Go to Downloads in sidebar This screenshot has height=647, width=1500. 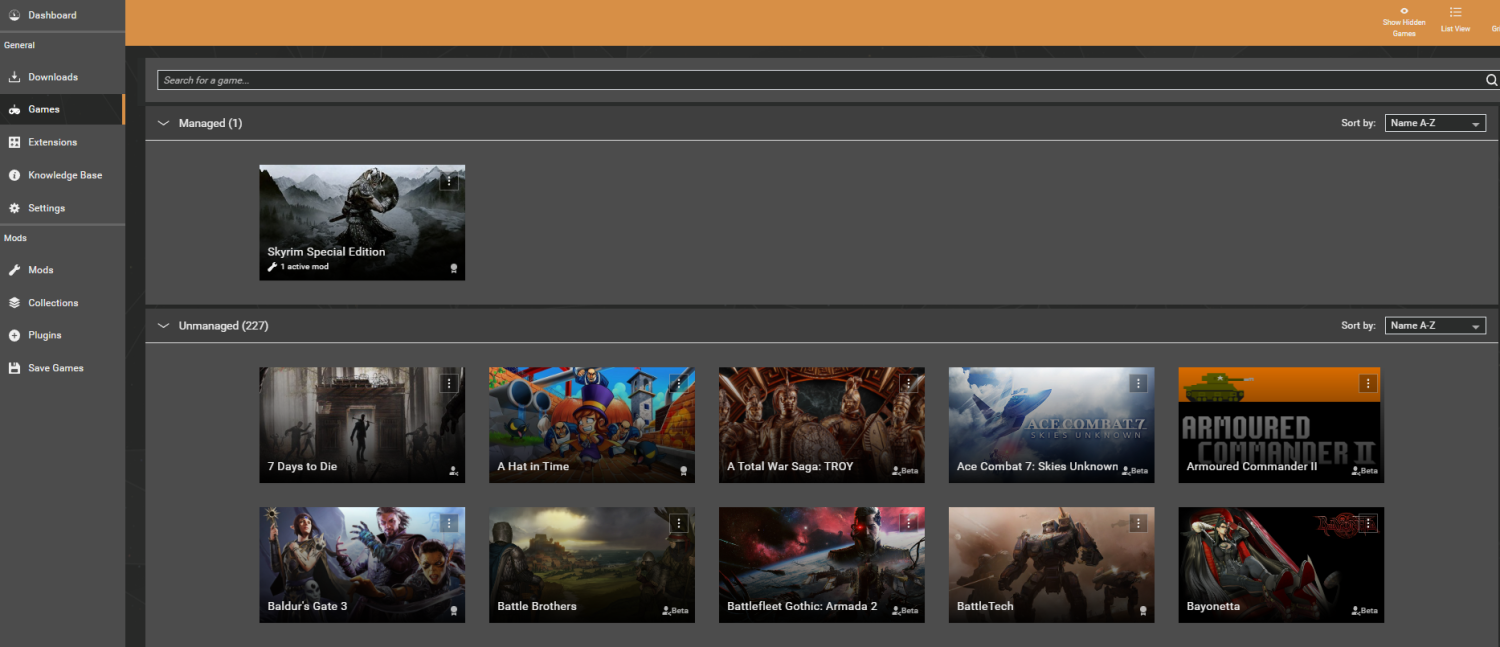52,77
